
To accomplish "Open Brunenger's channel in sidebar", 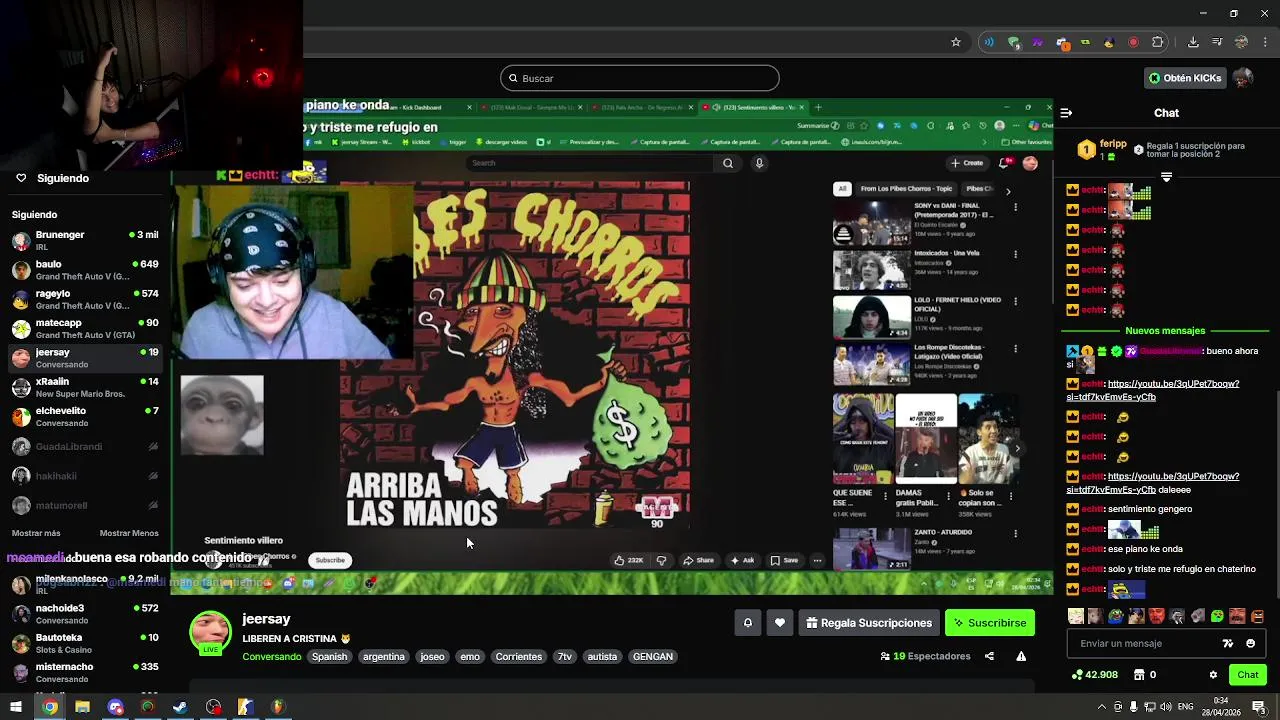I will point(85,240).
